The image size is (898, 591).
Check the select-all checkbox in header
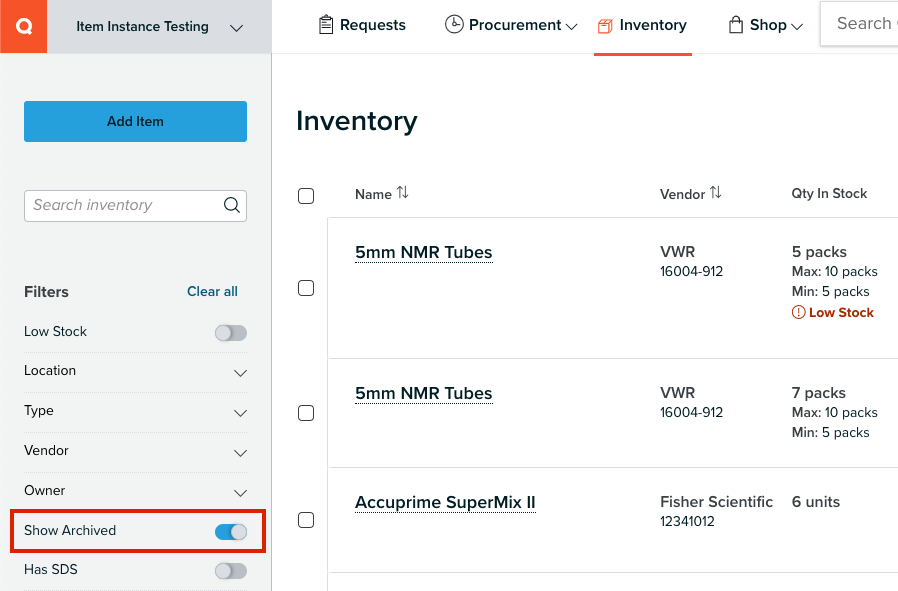306,196
